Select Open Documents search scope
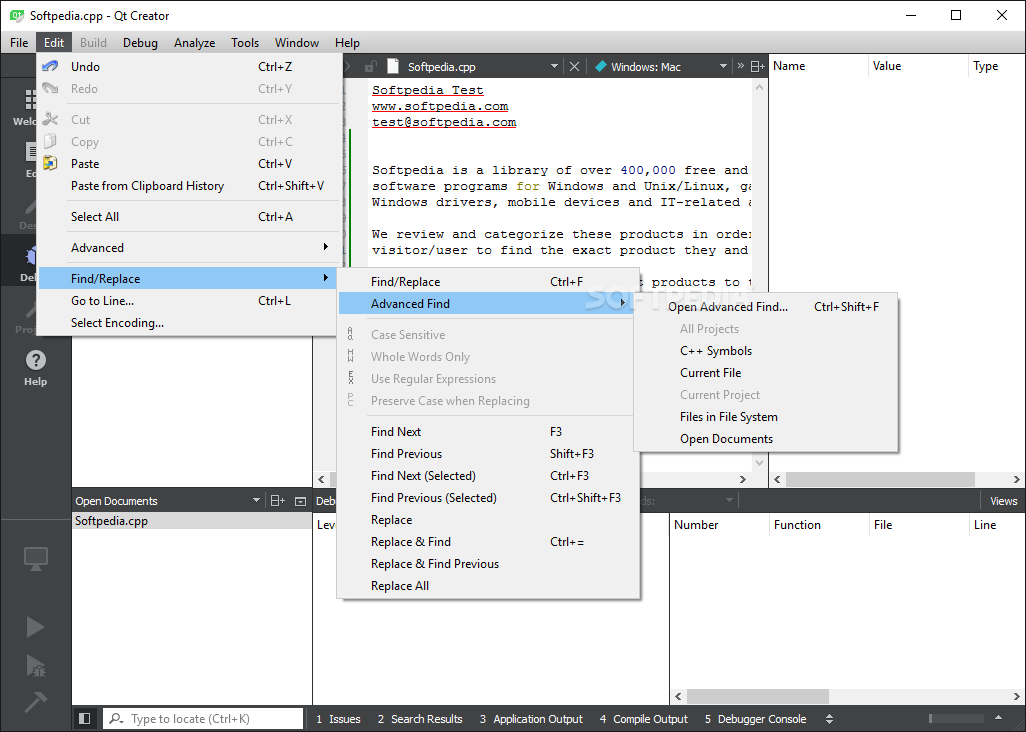 (766, 439)
